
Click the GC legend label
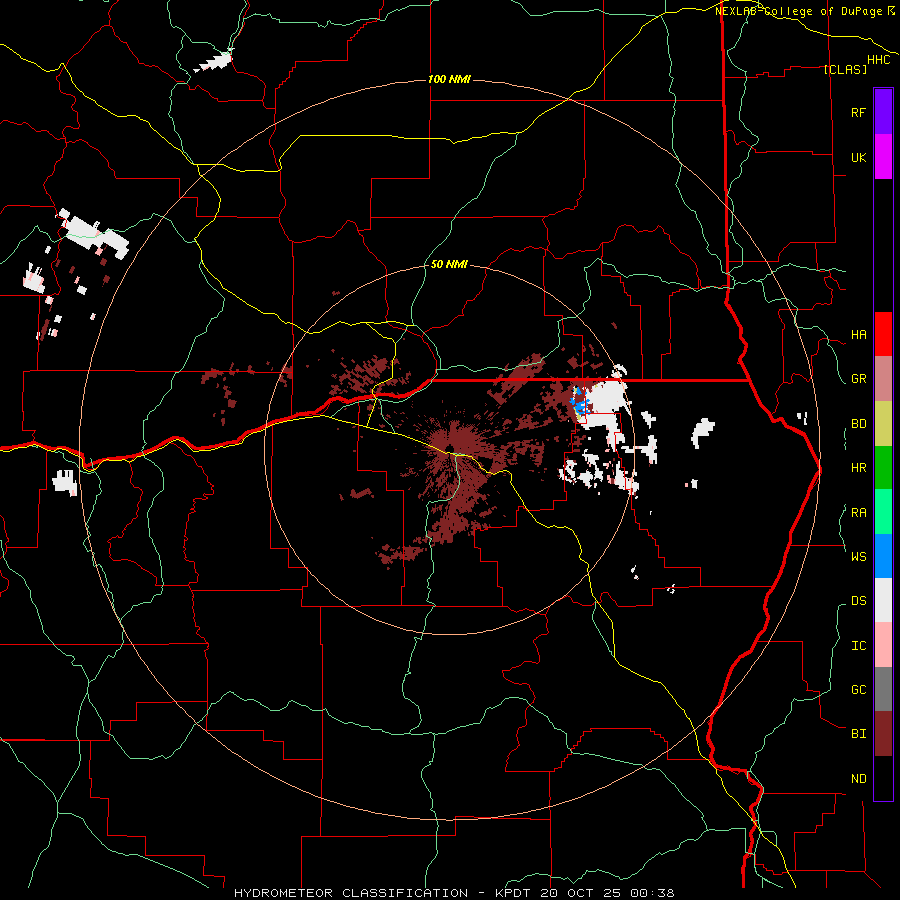(x=858, y=689)
